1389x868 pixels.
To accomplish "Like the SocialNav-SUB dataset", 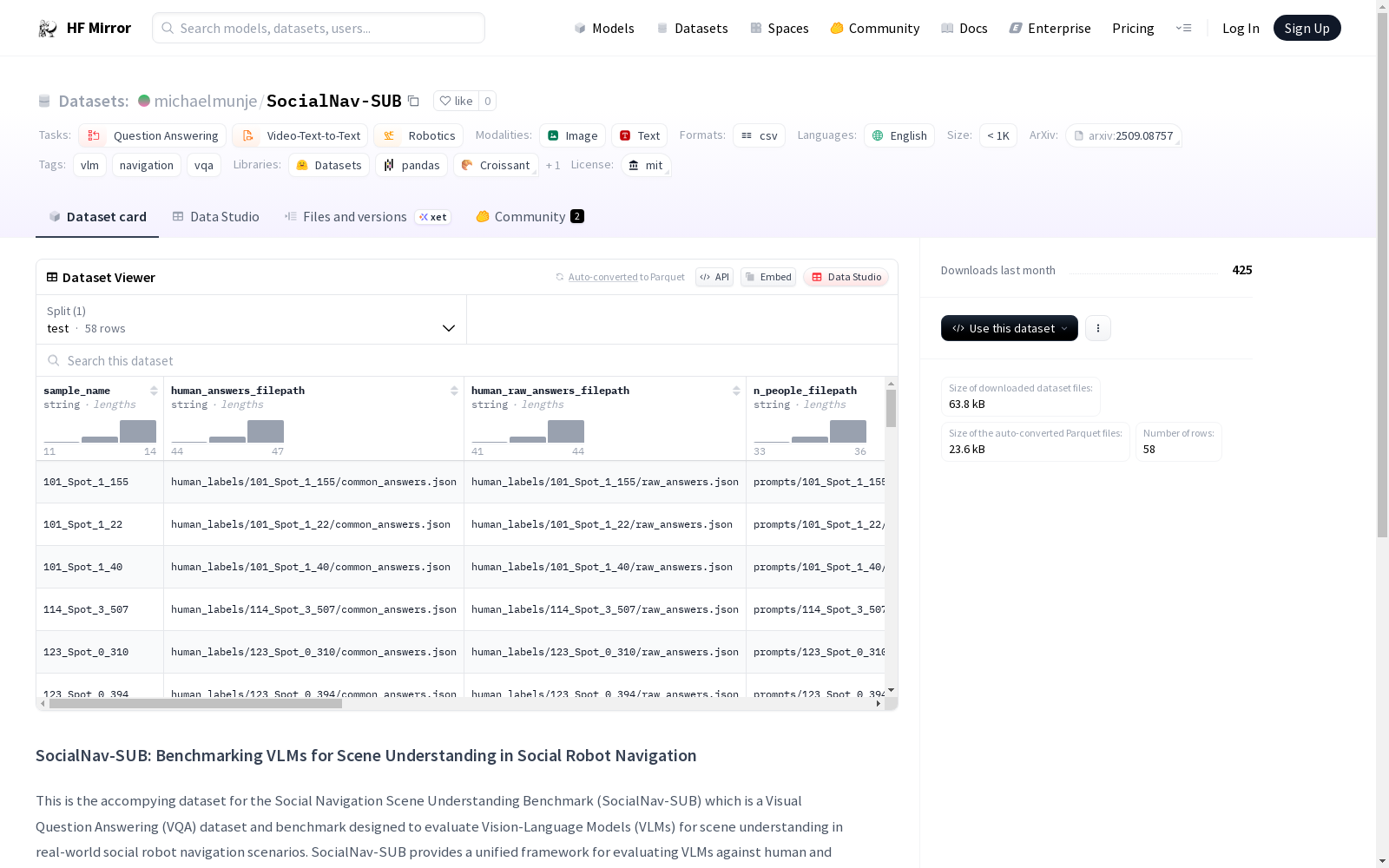I will coord(457,101).
